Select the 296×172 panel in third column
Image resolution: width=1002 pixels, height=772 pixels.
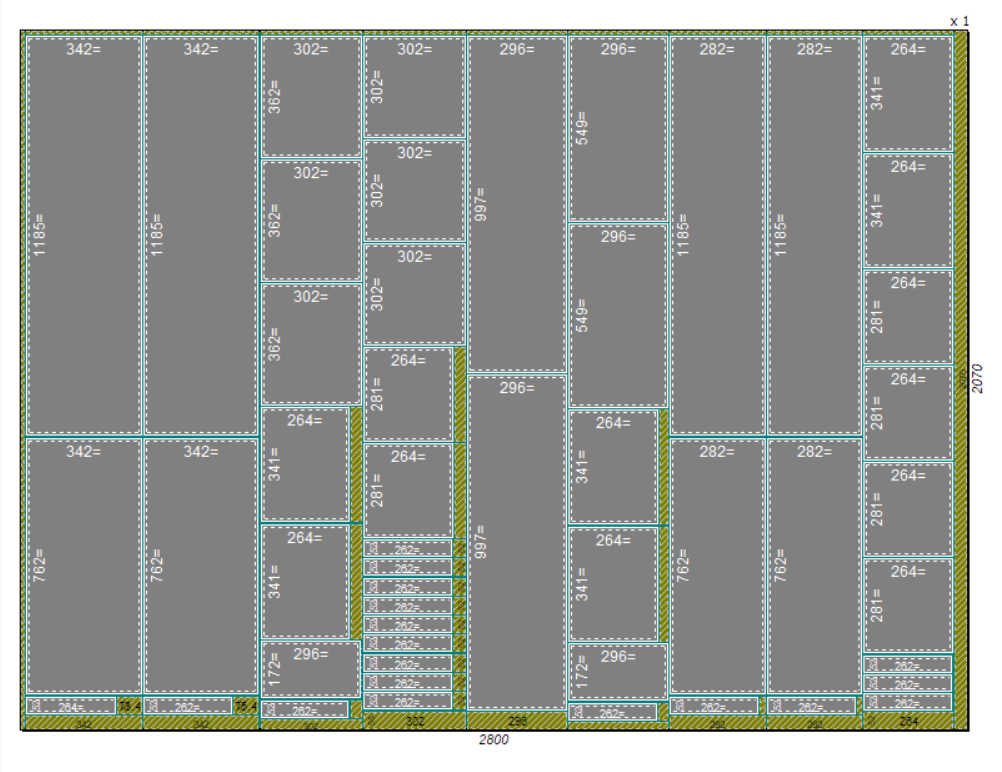(311, 669)
